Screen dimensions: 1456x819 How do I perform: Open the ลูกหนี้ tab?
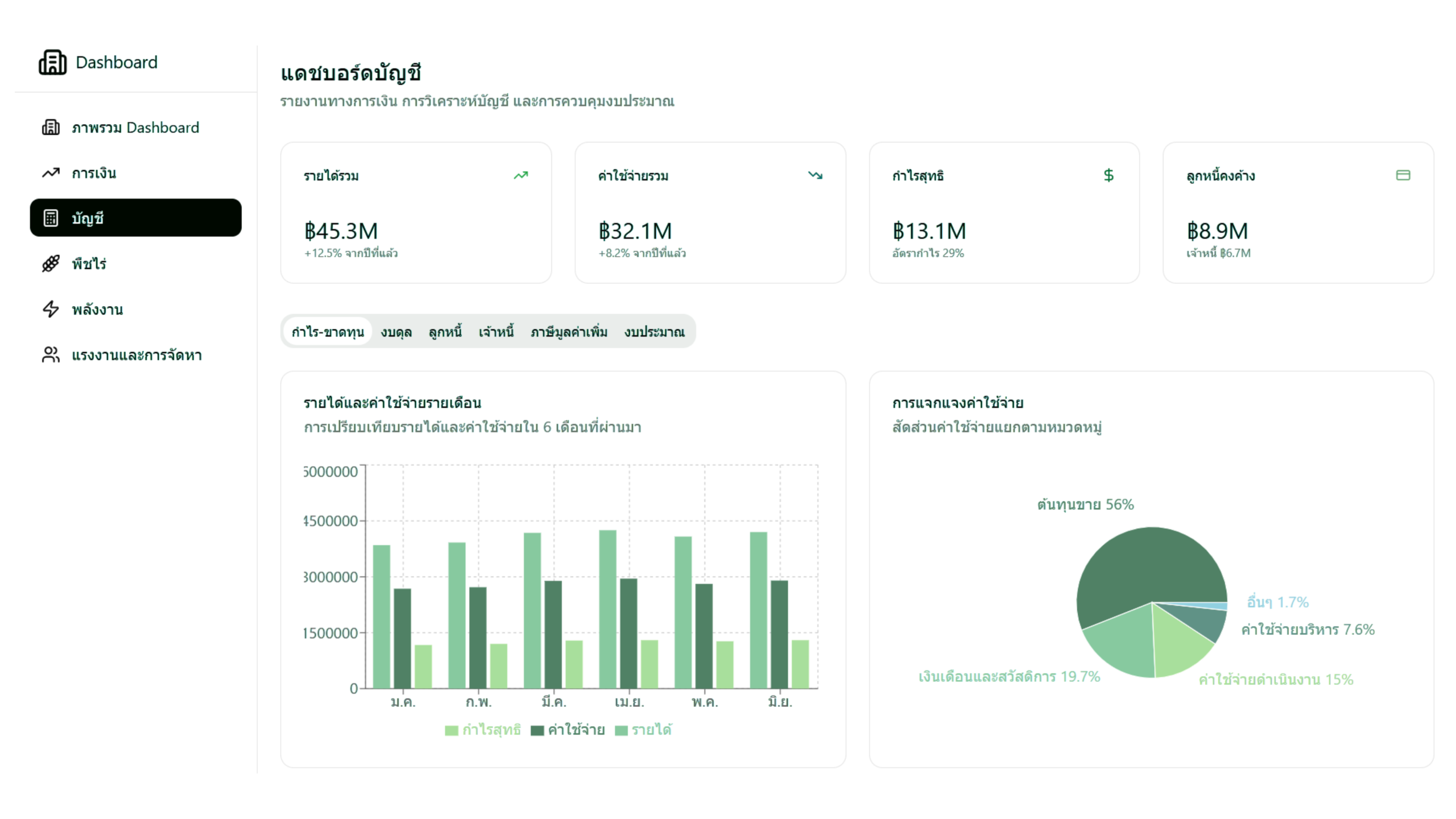[x=445, y=332]
